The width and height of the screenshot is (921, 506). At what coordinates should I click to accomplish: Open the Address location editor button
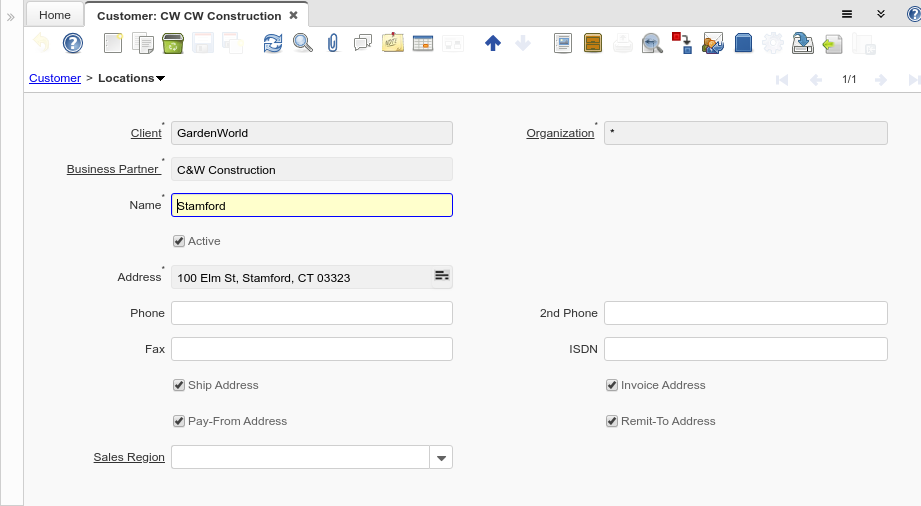click(x=441, y=276)
